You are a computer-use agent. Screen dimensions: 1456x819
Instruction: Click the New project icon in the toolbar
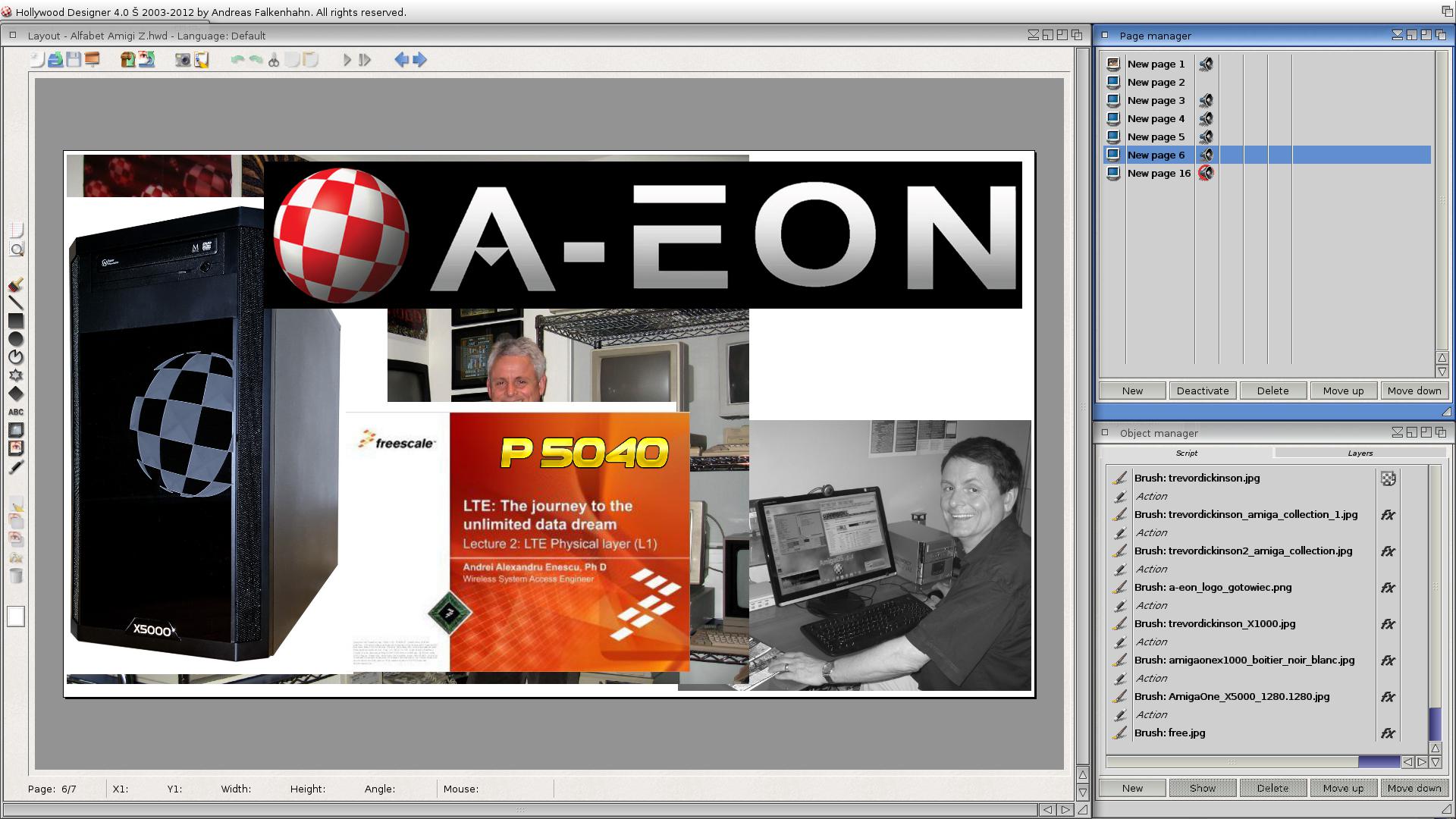click(x=37, y=60)
